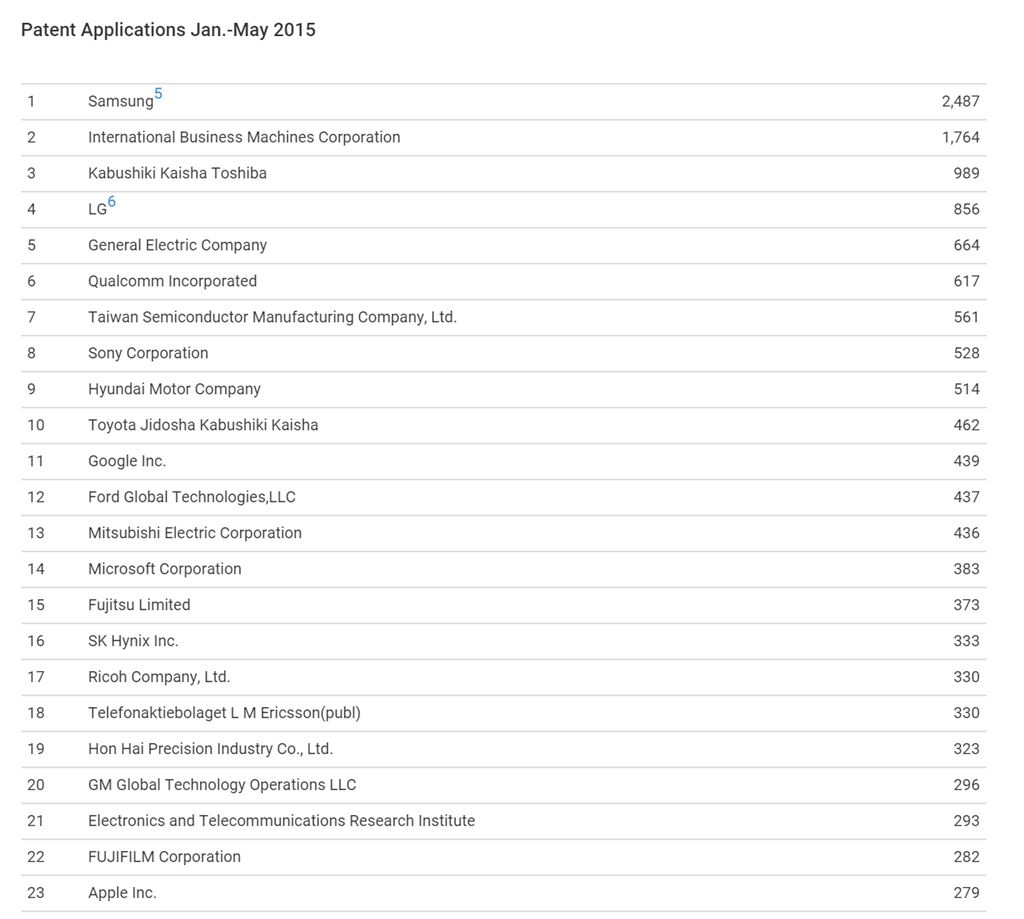Screen dimensions: 1024x919
Task: Click the value 617 for Qualcomm
Action: (967, 281)
